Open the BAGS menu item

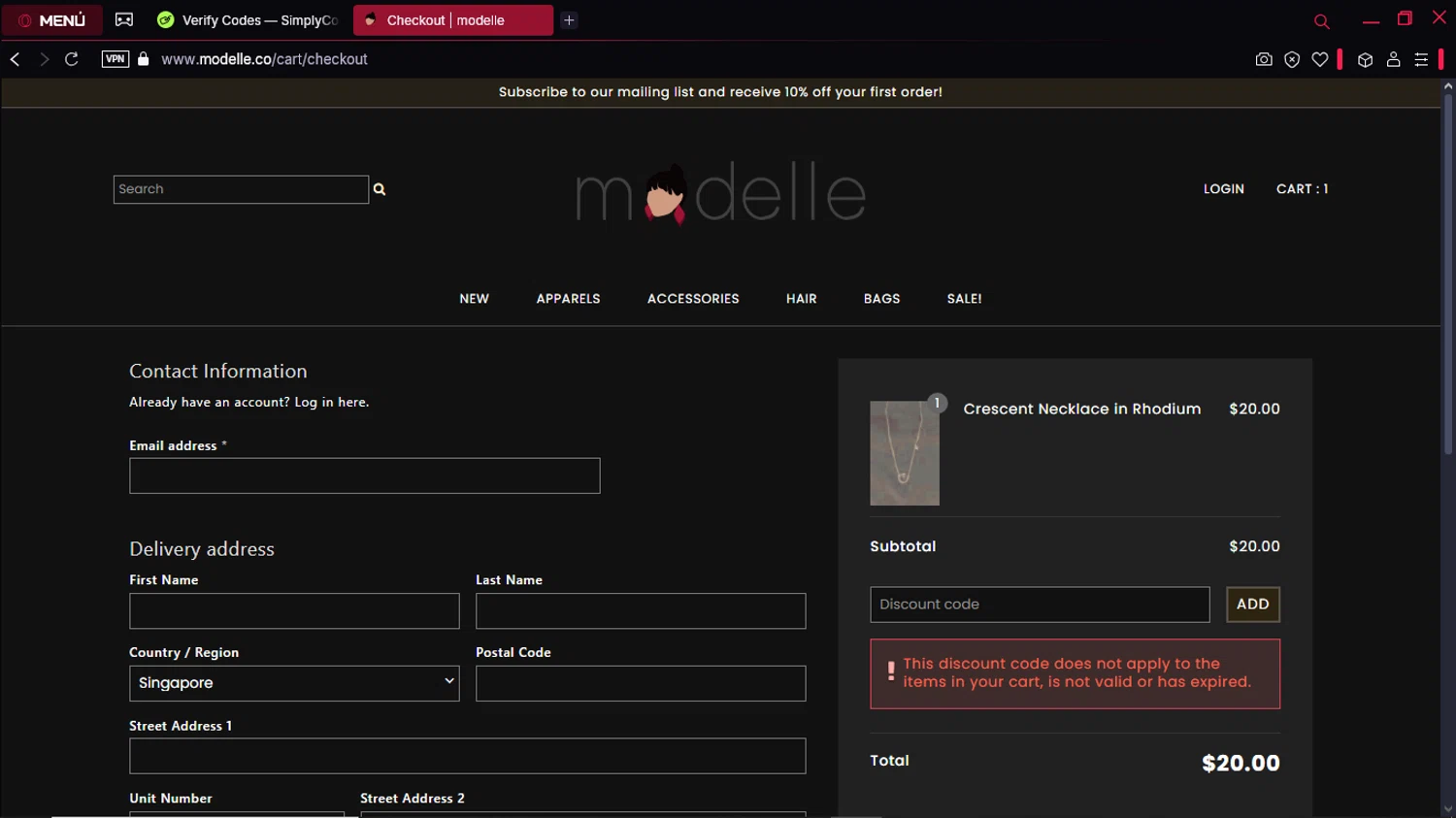coord(881,299)
